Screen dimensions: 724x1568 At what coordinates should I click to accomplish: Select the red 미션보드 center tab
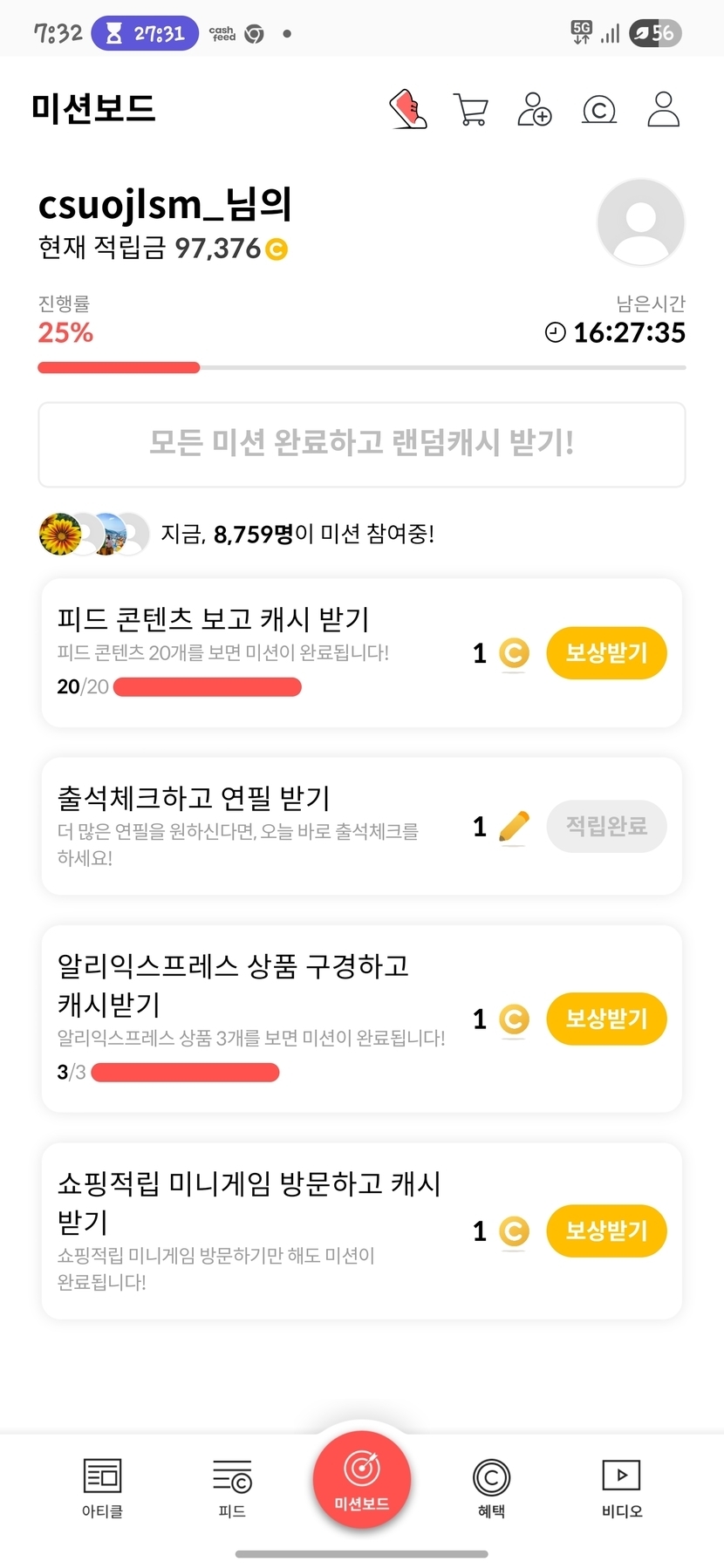[361, 1480]
